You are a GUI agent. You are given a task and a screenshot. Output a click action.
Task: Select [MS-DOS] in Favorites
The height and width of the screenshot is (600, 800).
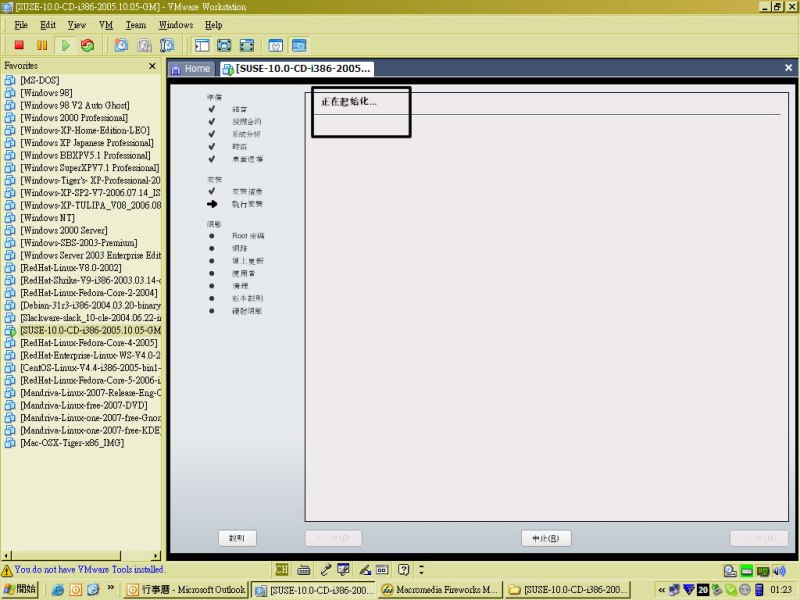[40, 81]
